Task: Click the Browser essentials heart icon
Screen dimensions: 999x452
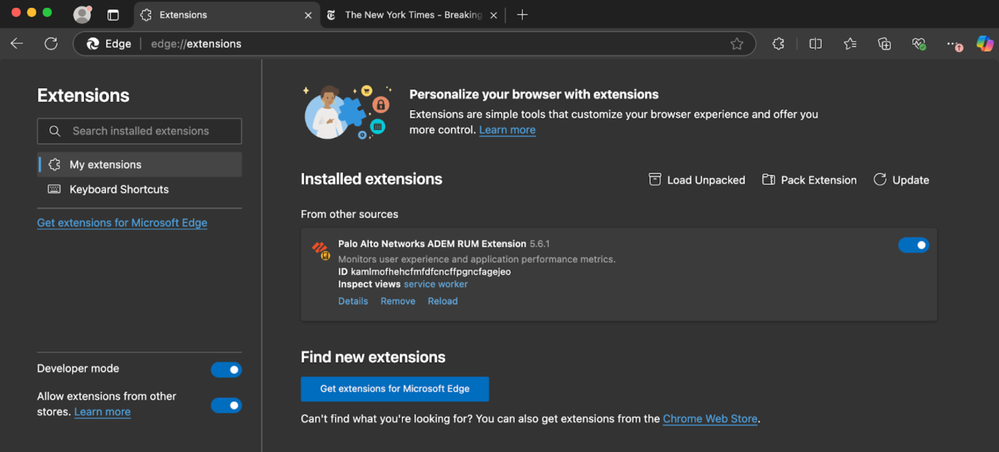Action: pyautogui.click(x=919, y=44)
